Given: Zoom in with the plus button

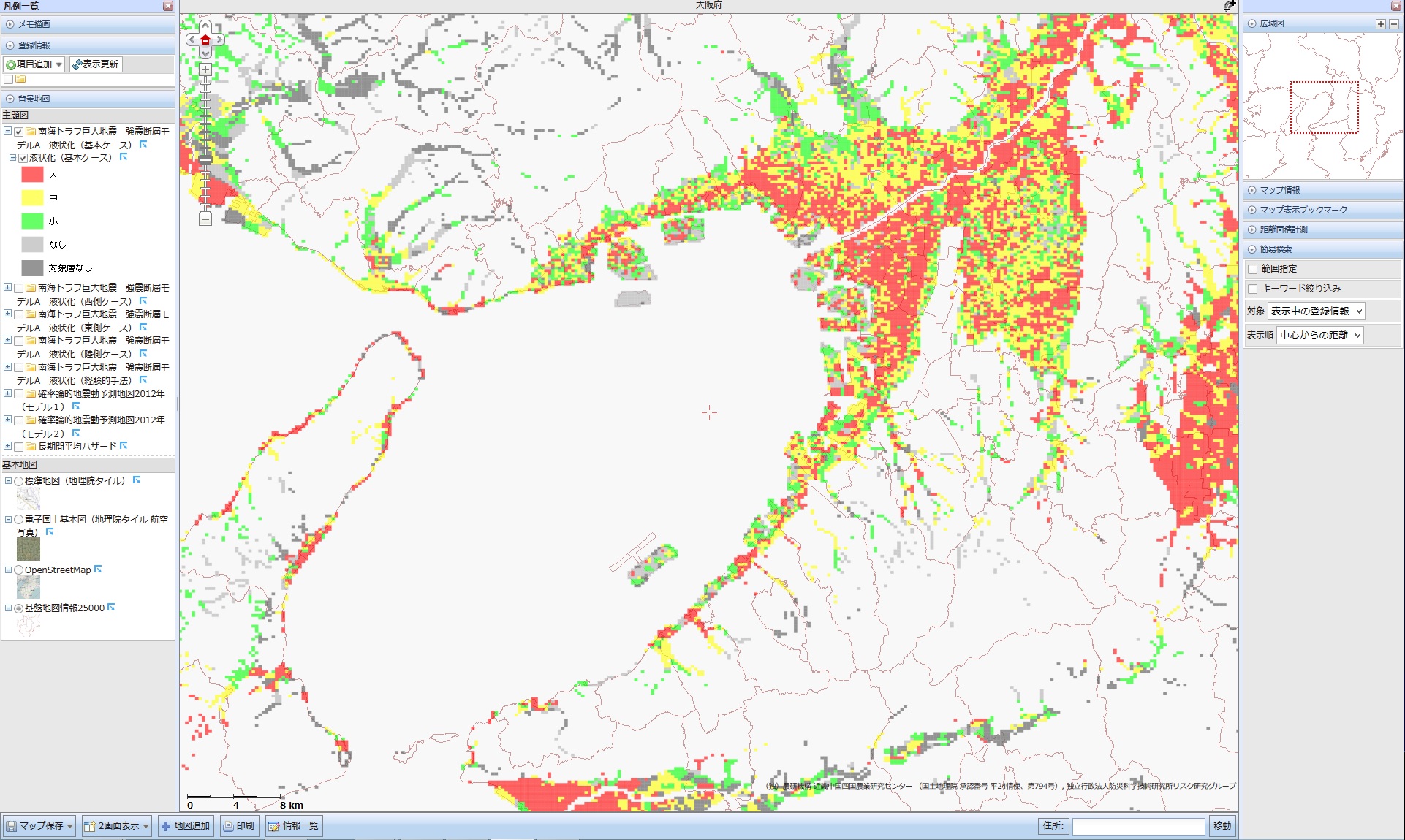Looking at the screenshot, I should click(205, 70).
